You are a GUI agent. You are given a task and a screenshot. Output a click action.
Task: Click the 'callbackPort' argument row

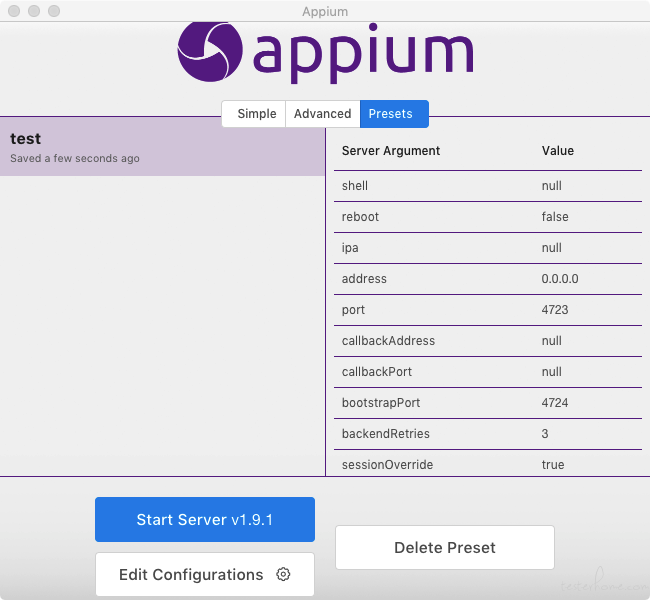488,372
